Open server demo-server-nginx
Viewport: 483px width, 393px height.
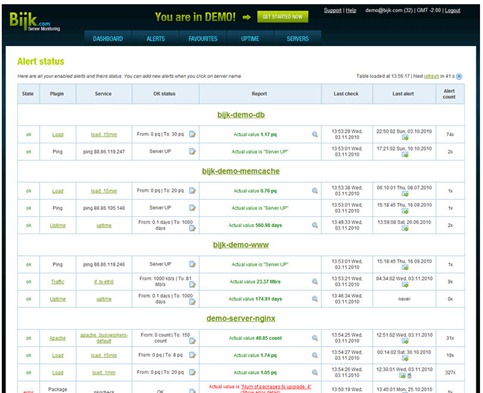(x=241, y=318)
